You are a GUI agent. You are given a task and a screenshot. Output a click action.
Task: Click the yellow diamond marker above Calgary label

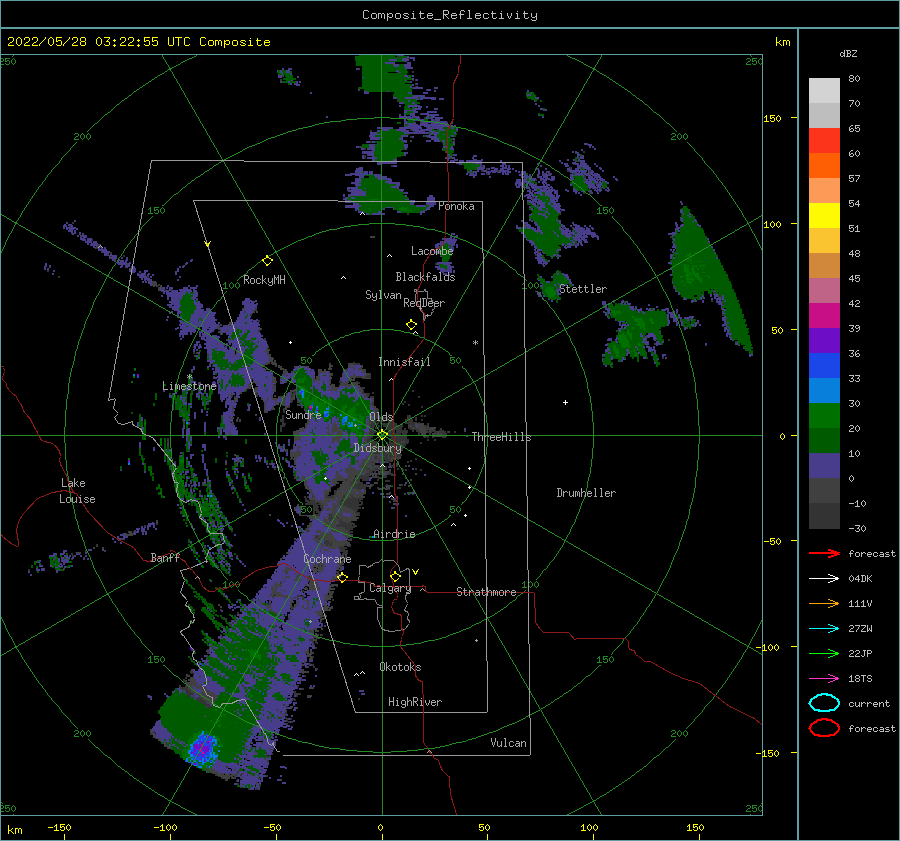point(395,576)
